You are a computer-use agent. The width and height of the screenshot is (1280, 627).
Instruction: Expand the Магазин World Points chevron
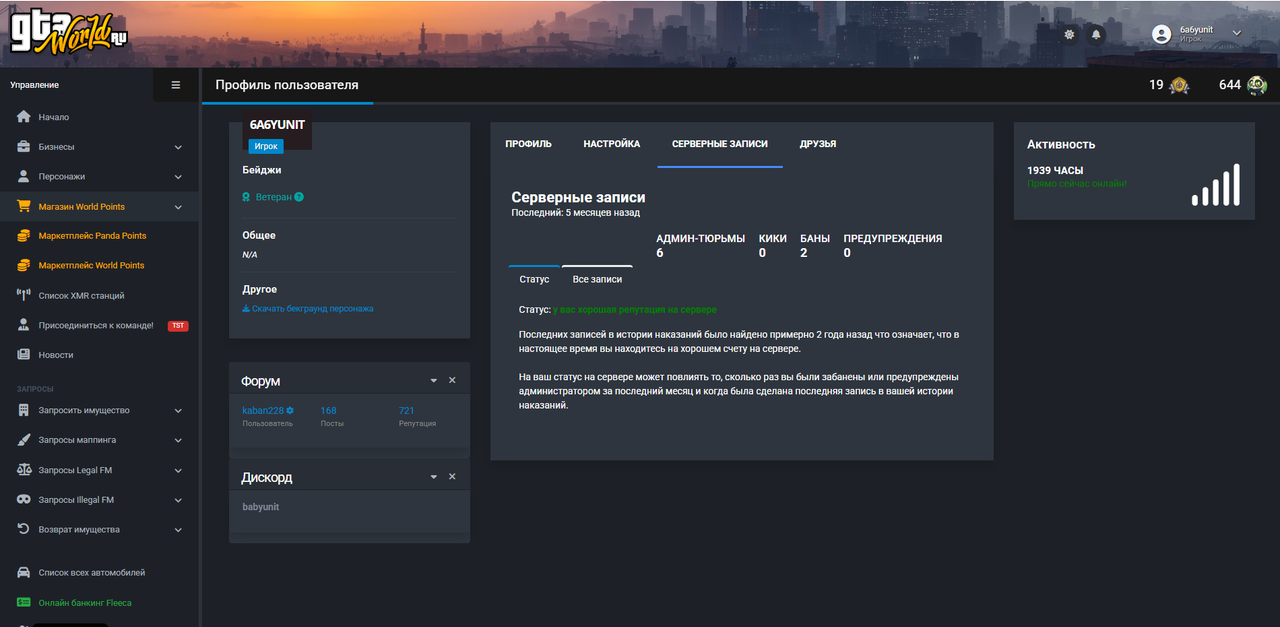click(178, 207)
